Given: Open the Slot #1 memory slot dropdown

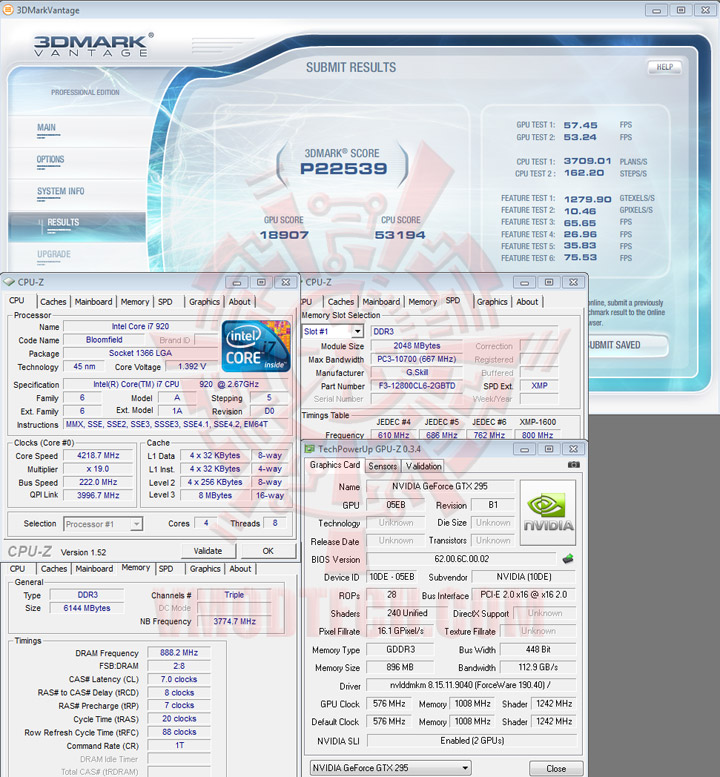Looking at the screenshot, I should (358, 332).
